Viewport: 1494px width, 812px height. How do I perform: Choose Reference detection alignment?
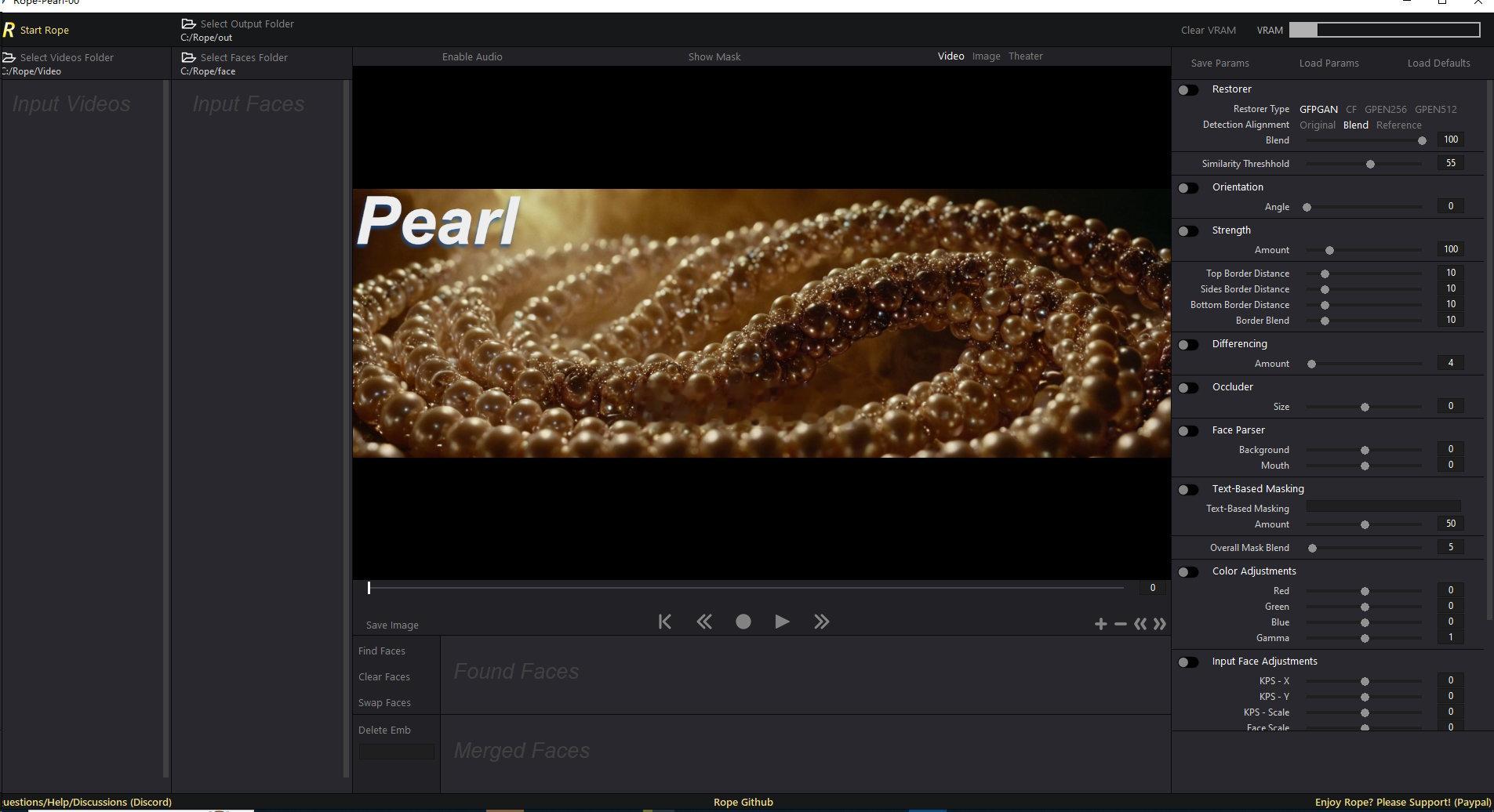(x=1398, y=125)
